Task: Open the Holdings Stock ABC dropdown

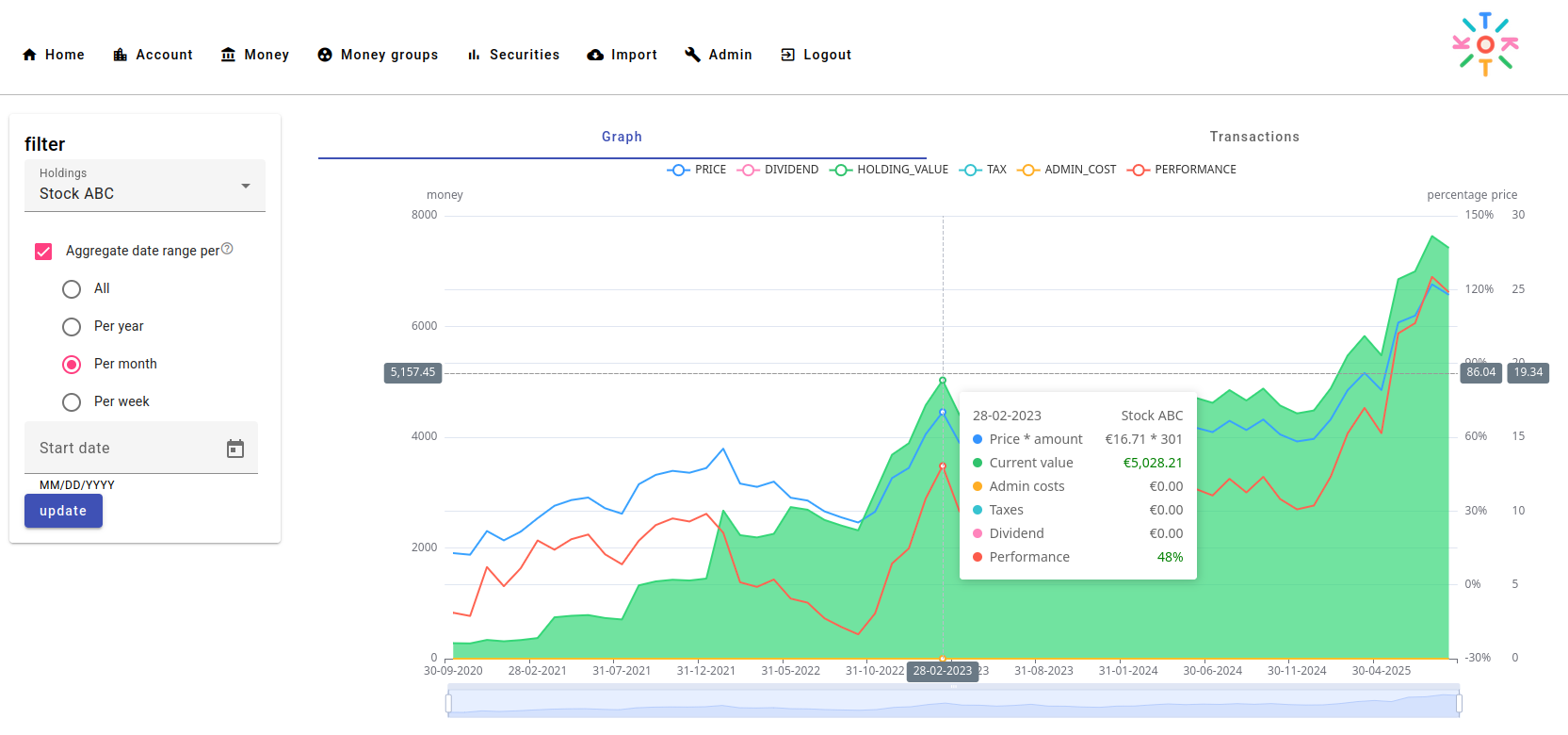Action: 145,186
